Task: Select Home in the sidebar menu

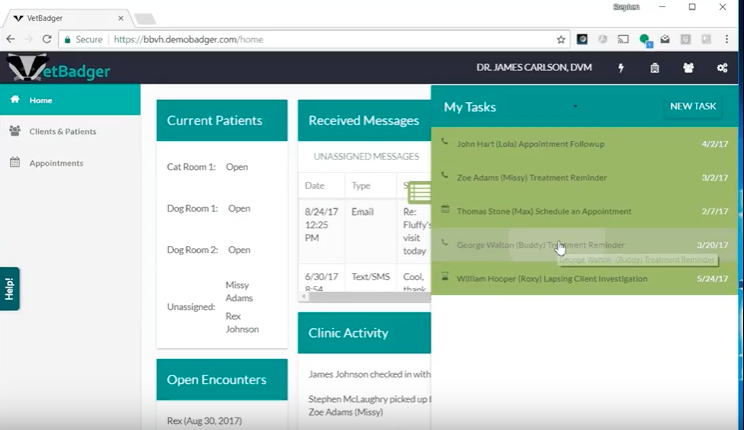Action: point(70,100)
